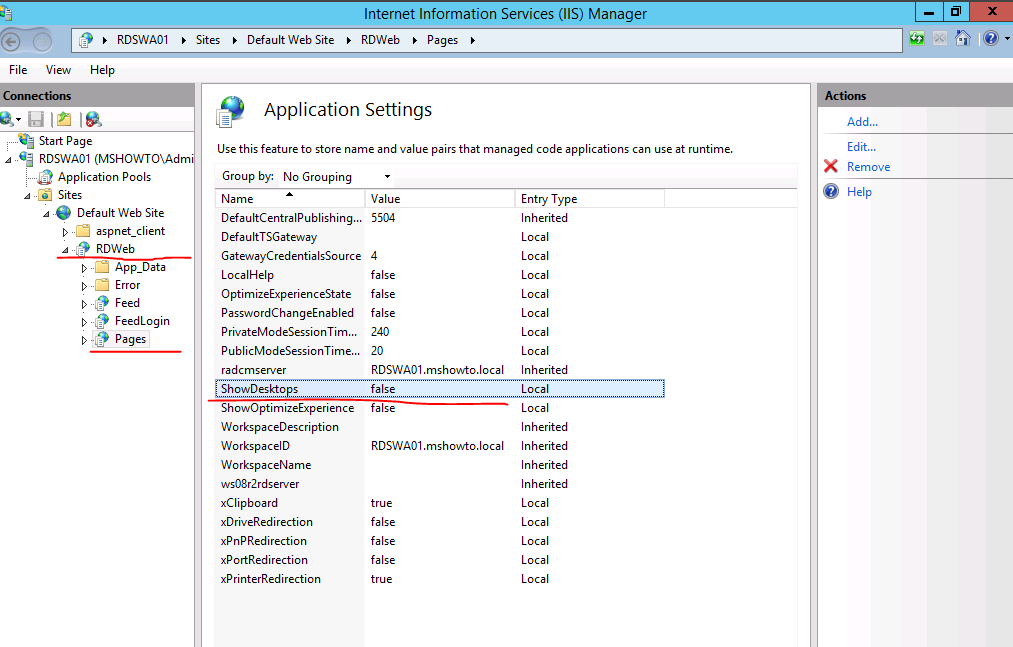Sort by the Value column header
The image size is (1013, 647).
click(x=440, y=198)
